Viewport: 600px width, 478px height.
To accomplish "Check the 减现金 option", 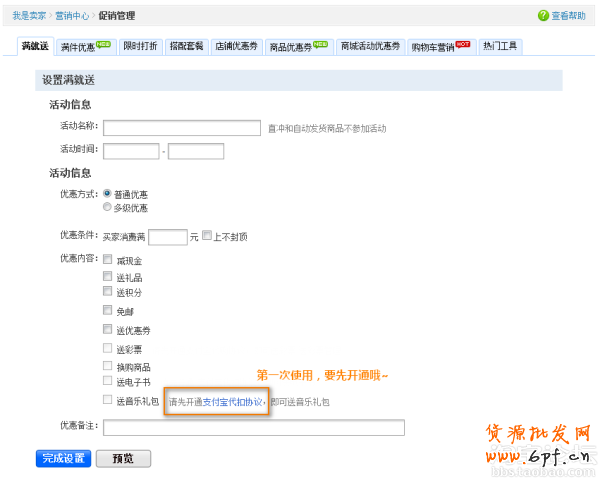I will pyautogui.click(x=108, y=260).
